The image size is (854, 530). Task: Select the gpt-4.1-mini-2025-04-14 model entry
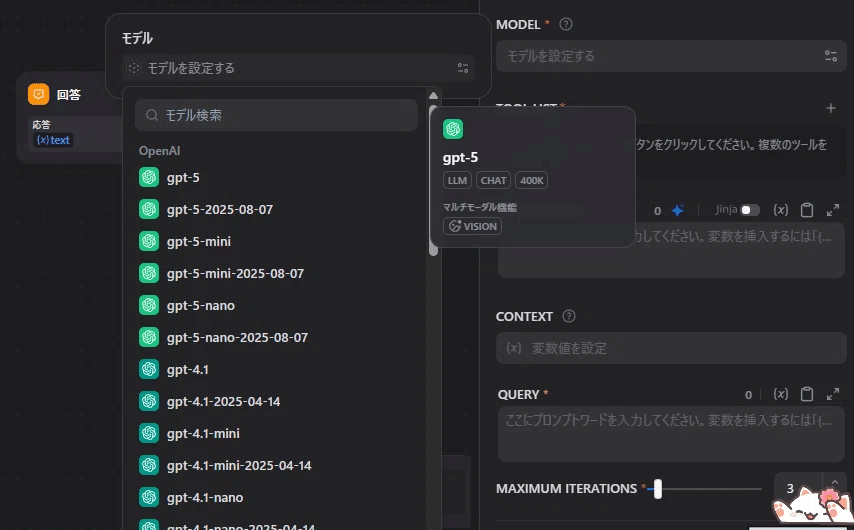[x=239, y=466]
